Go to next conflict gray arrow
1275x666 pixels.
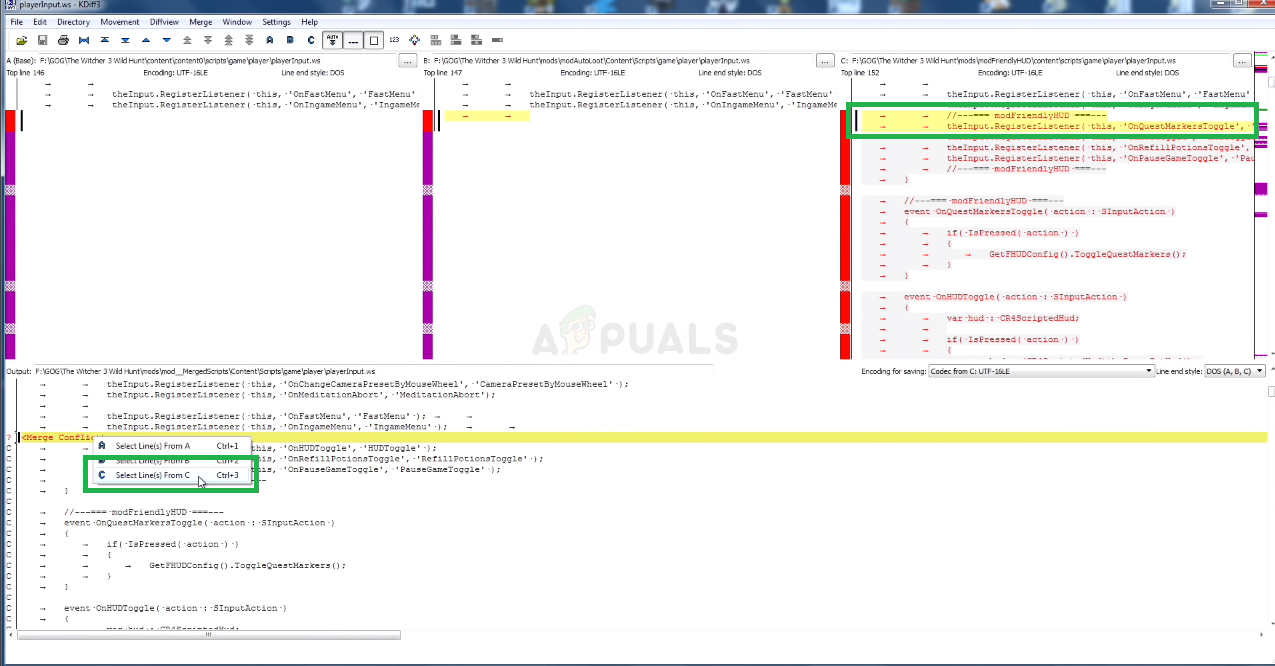tap(208, 40)
